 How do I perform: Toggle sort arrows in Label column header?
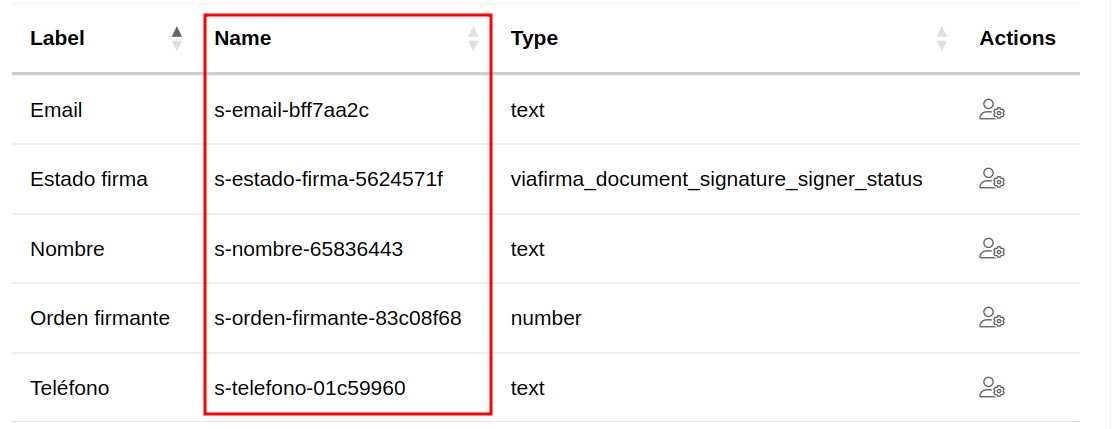[177, 39]
